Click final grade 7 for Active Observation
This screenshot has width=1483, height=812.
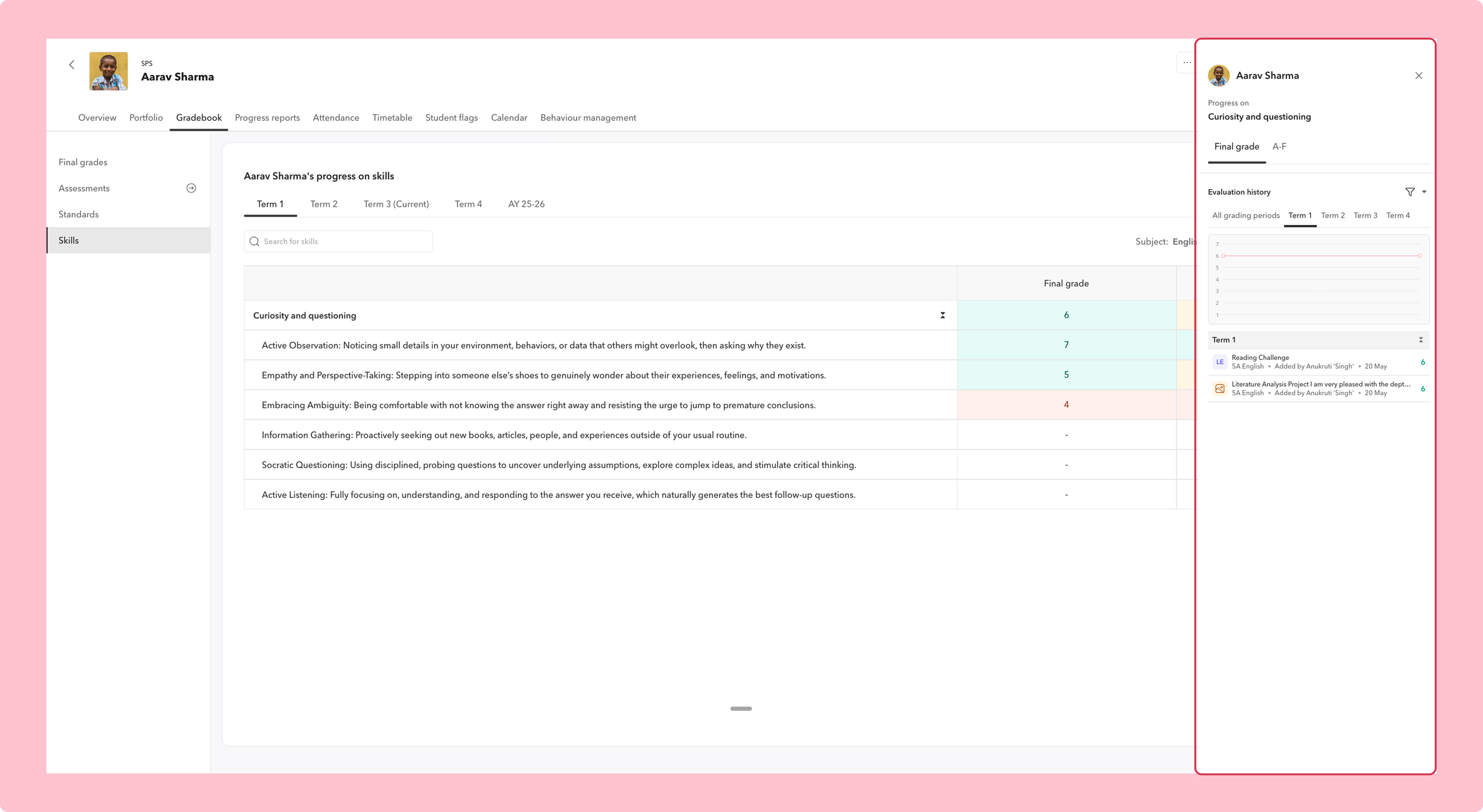[x=1066, y=345]
